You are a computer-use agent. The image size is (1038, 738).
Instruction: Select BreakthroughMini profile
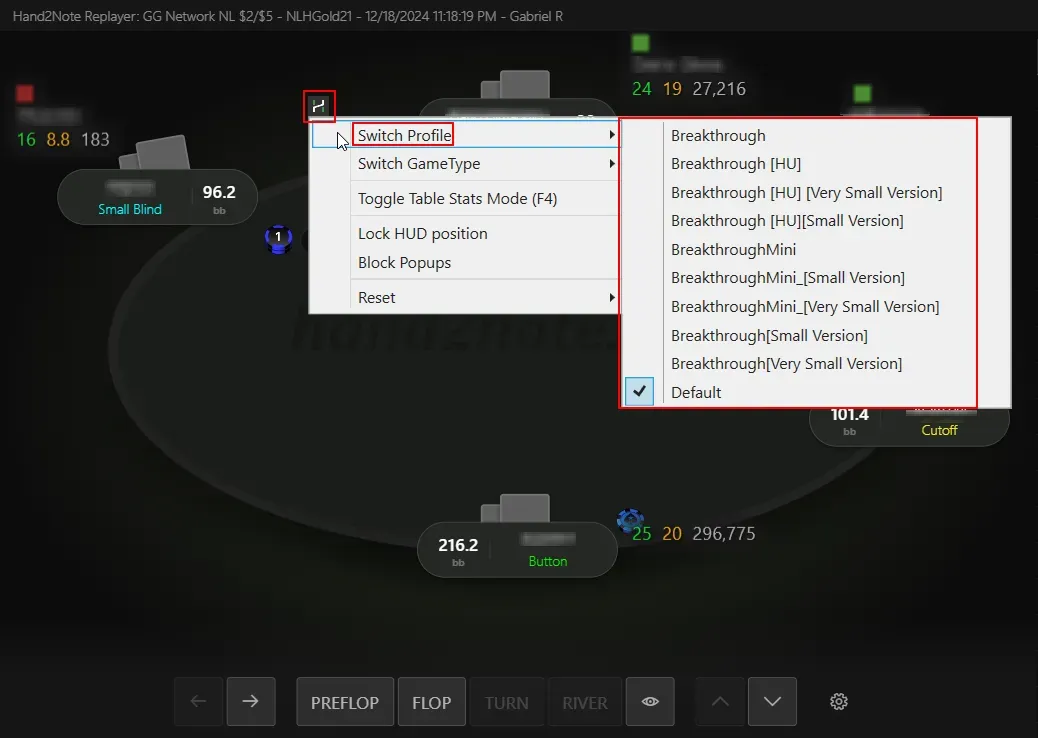[x=733, y=249]
